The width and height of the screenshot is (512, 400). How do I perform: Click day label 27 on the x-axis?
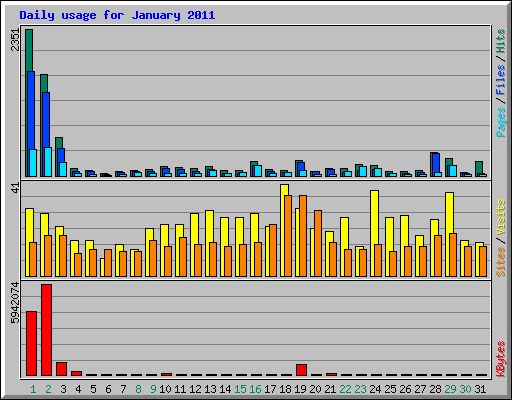pyautogui.click(x=420, y=389)
